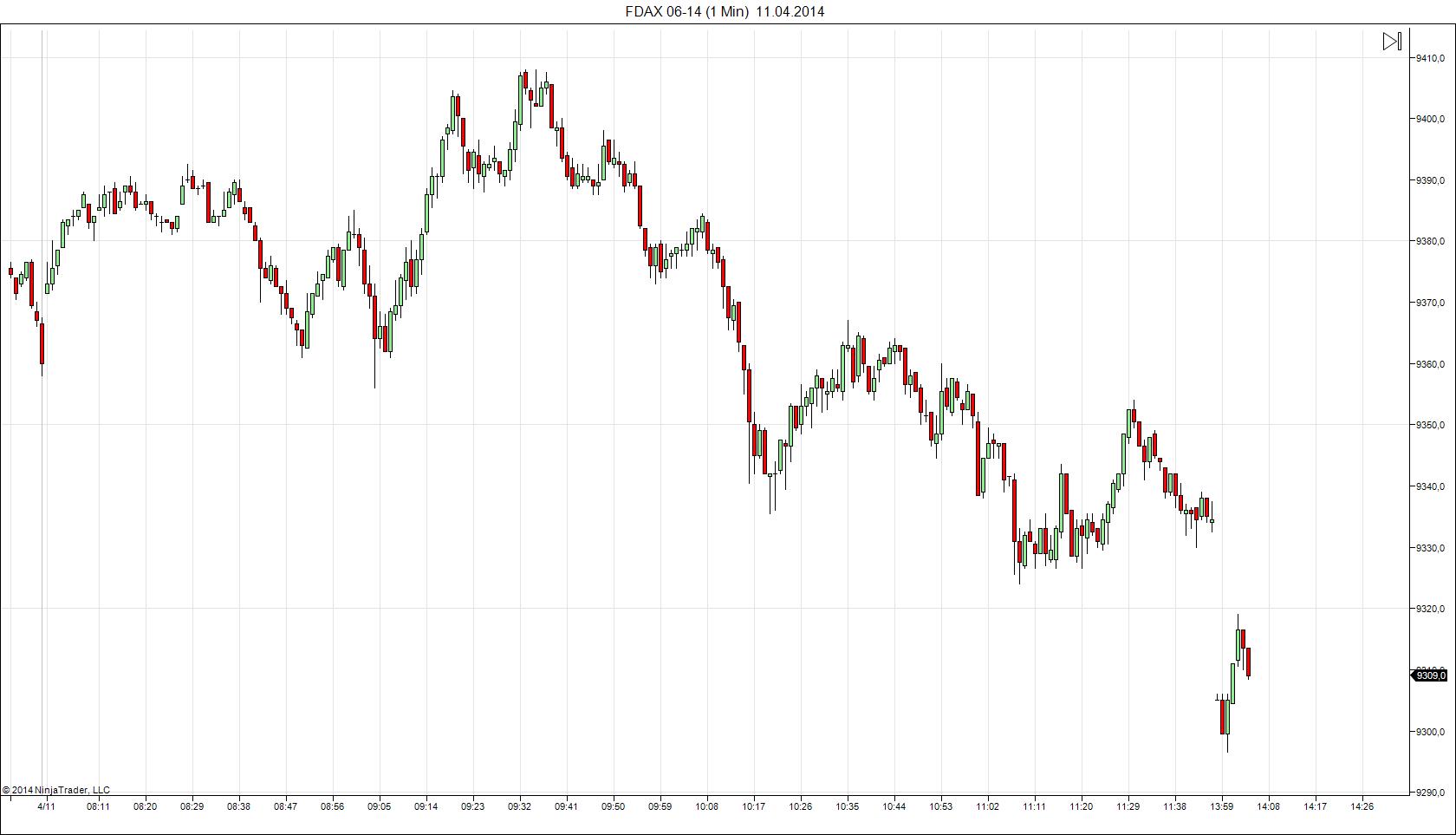This screenshot has width=1456, height=835.
Task: Click the 9350,0 price axis label
Action: click(1430, 425)
